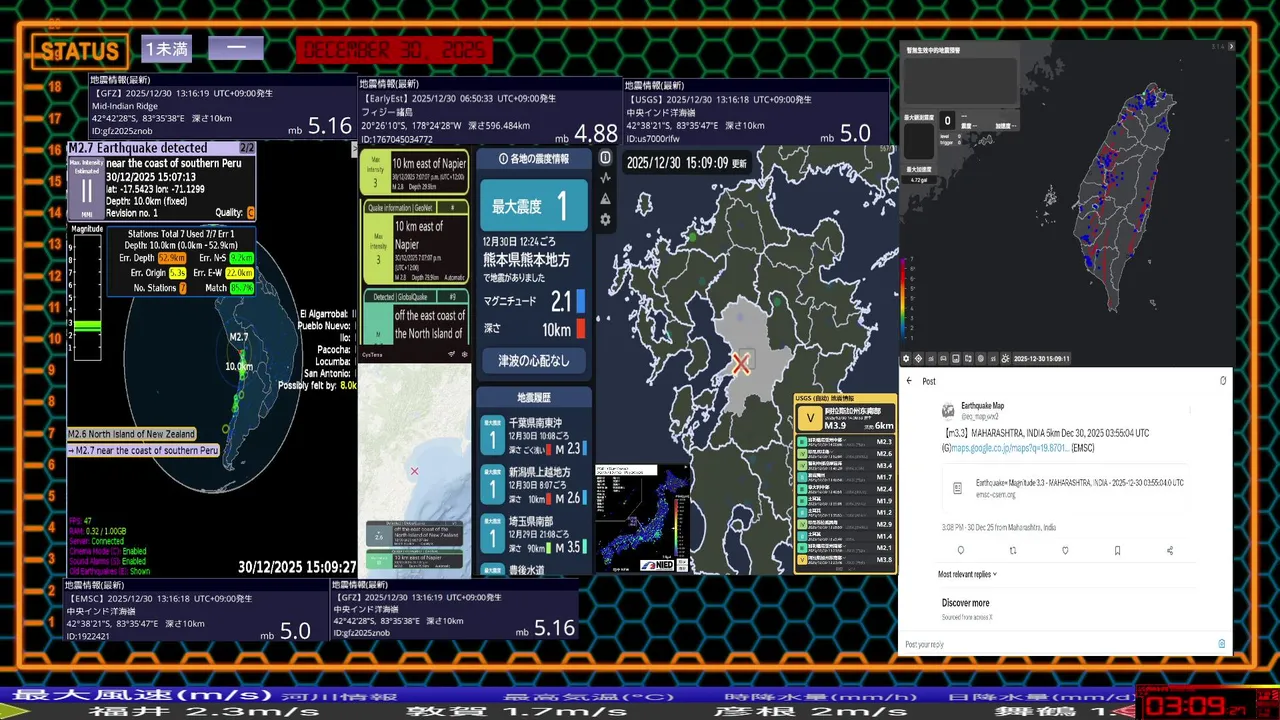
Task: Click Quality C badge in GlobalQuake panel
Action: (x=250, y=213)
